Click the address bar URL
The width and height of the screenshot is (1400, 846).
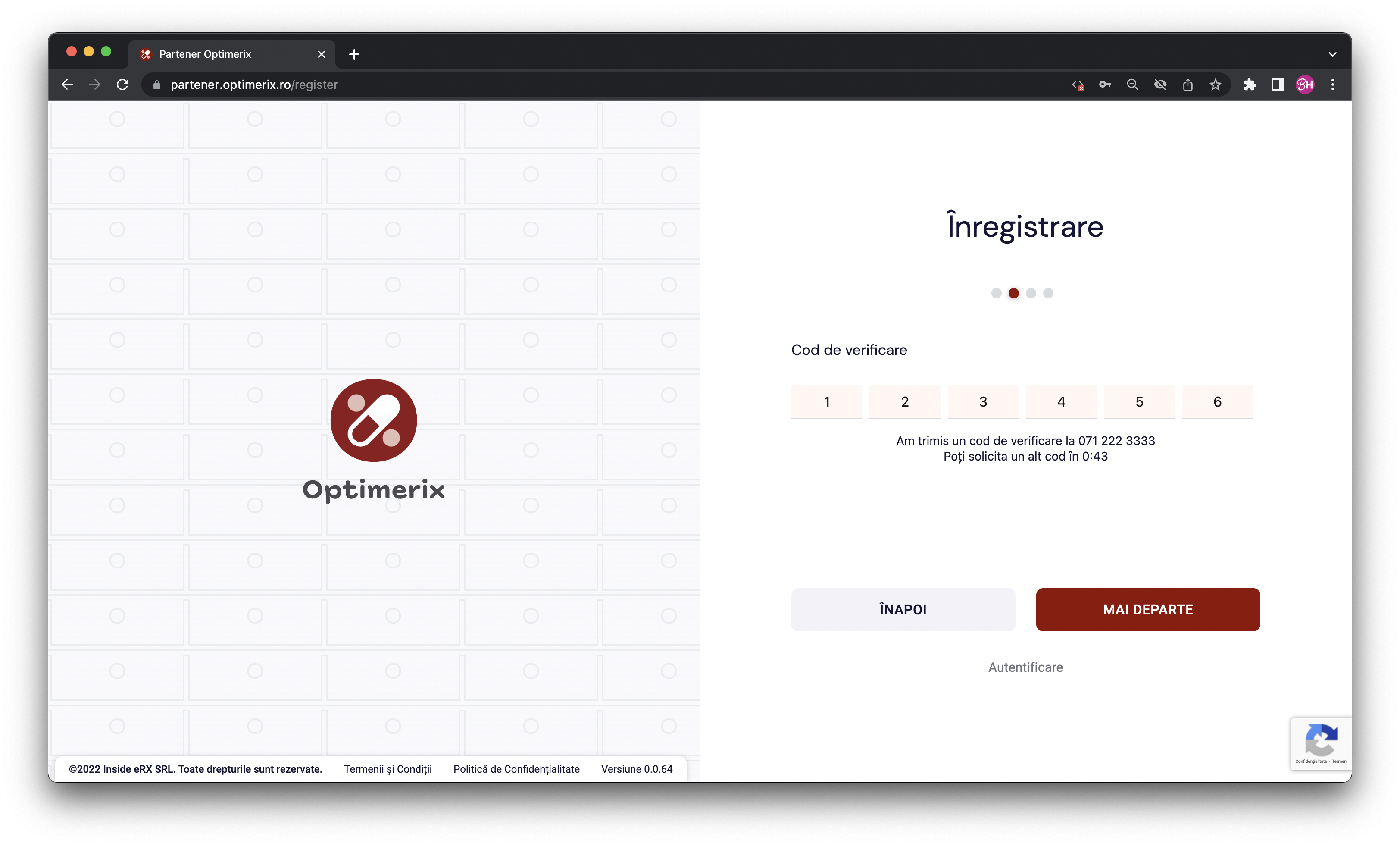[x=254, y=85]
